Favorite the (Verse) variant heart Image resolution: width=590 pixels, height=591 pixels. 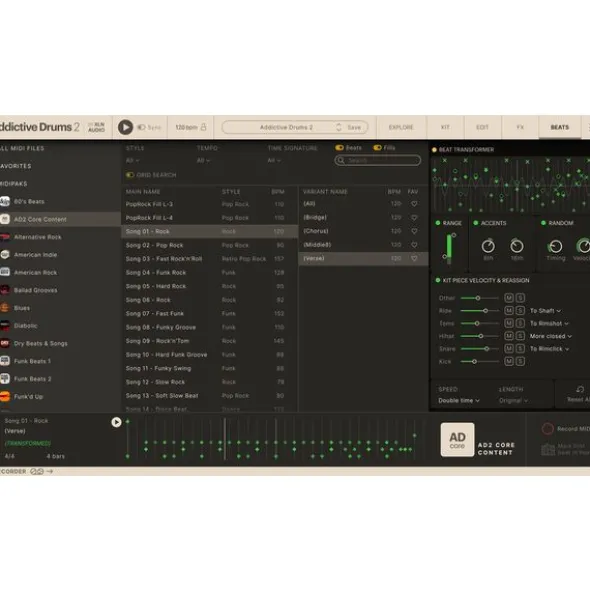pyautogui.click(x=414, y=259)
